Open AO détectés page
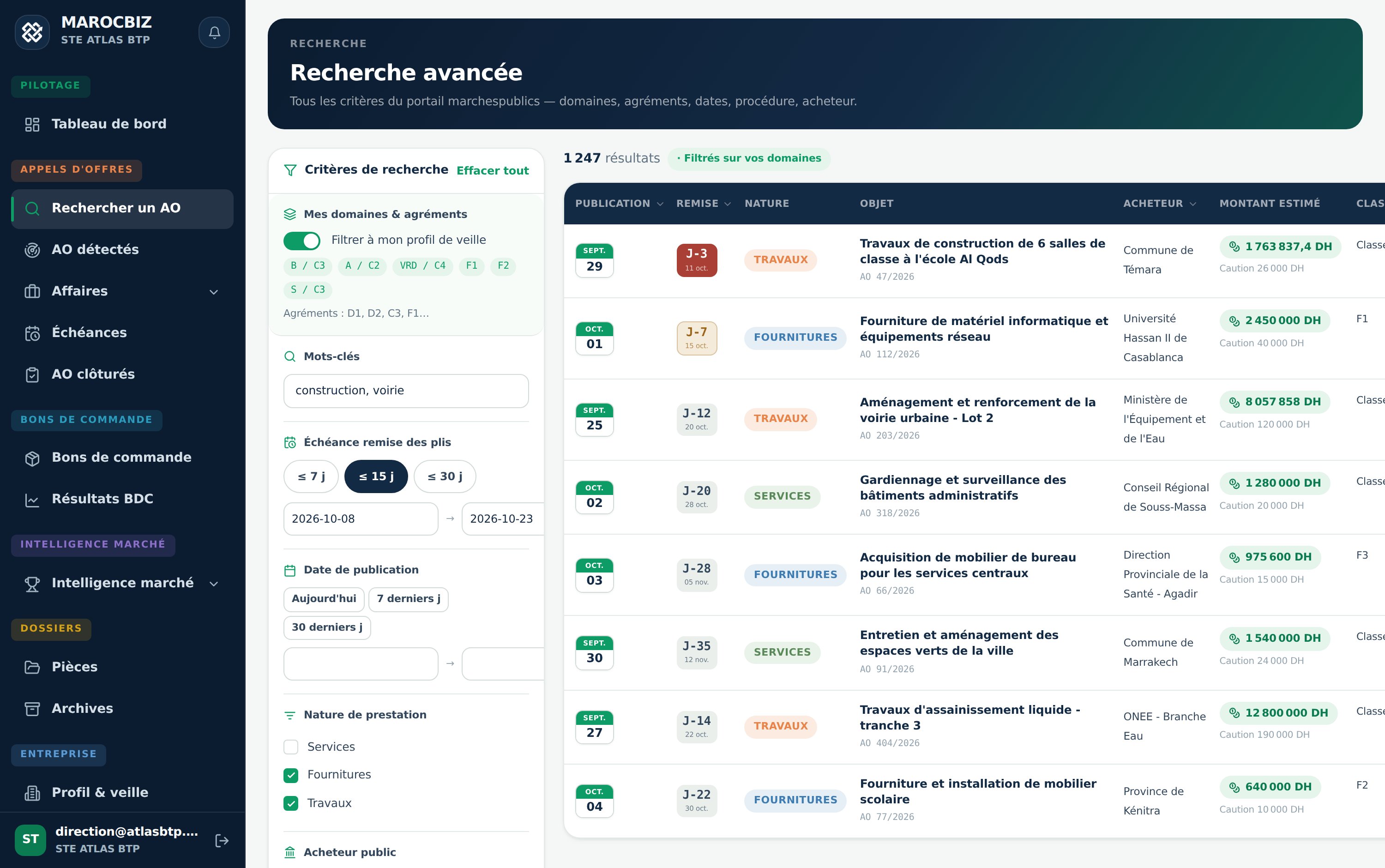The height and width of the screenshot is (868, 1385). click(x=122, y=250)
